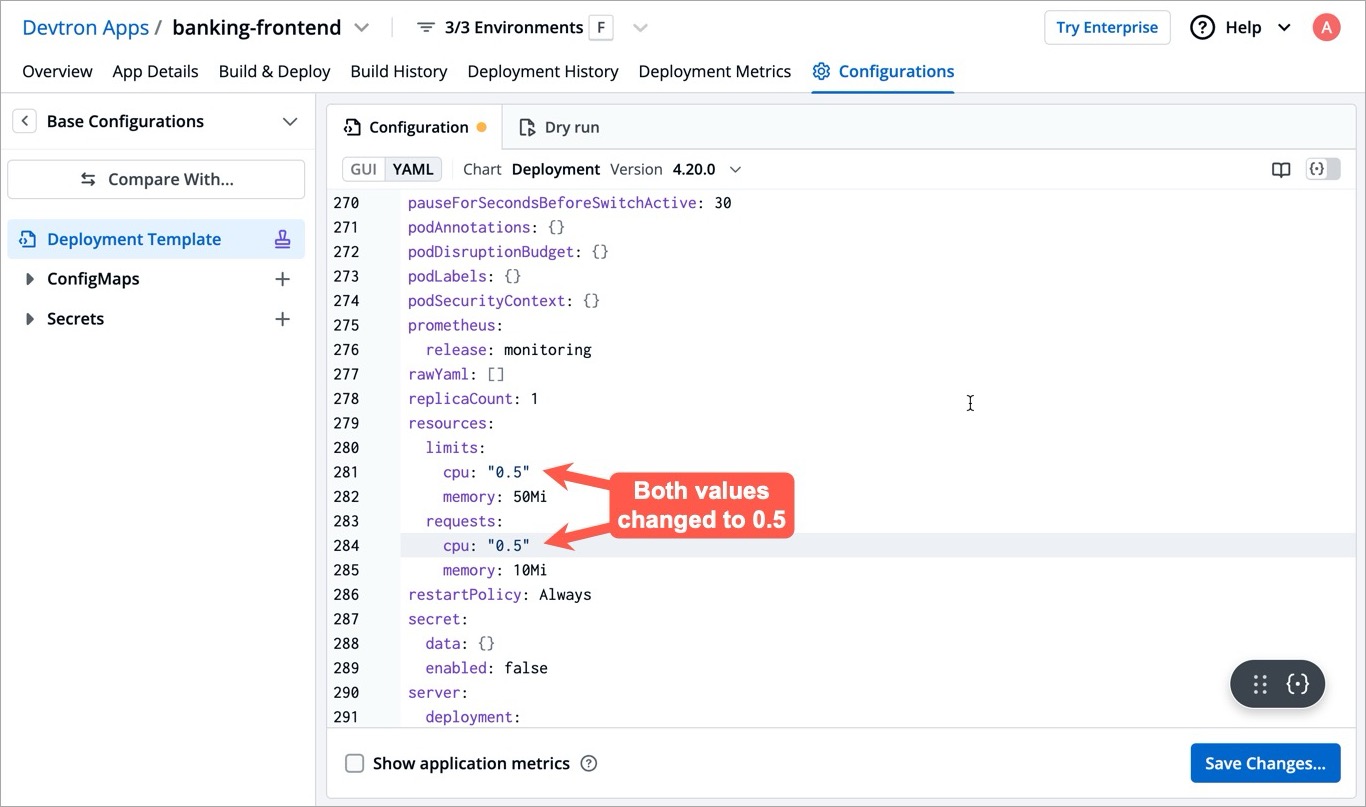Open the banking-frontend app selector dropdown

point(362,28)
